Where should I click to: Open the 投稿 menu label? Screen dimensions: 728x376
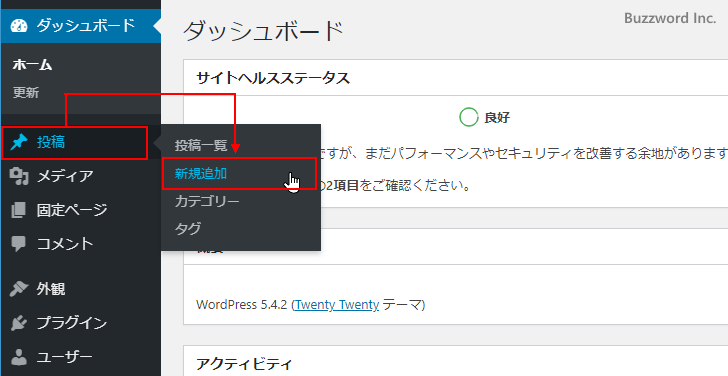[51, 143]
